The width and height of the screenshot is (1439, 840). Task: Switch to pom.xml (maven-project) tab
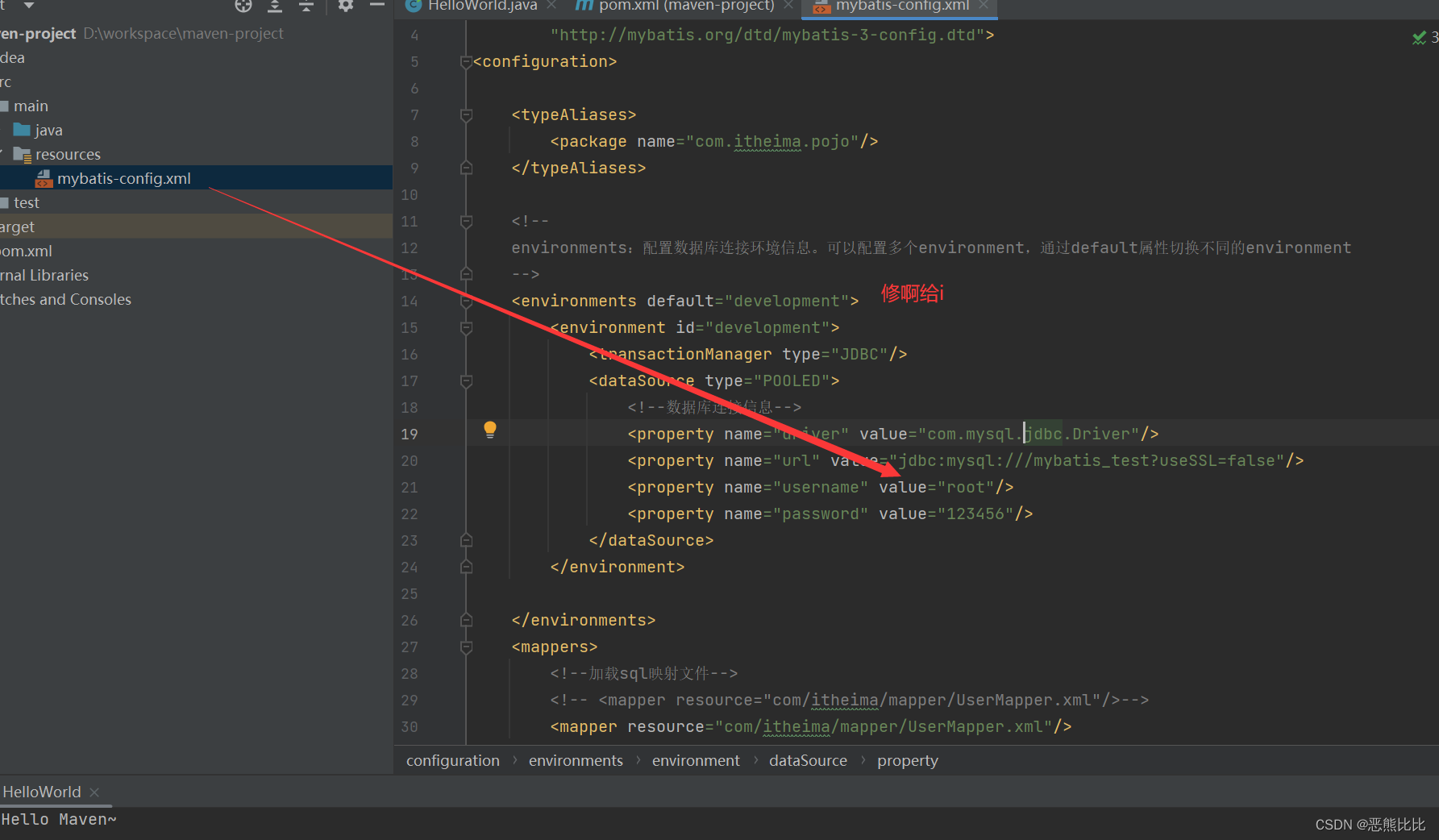click(686, 6)
